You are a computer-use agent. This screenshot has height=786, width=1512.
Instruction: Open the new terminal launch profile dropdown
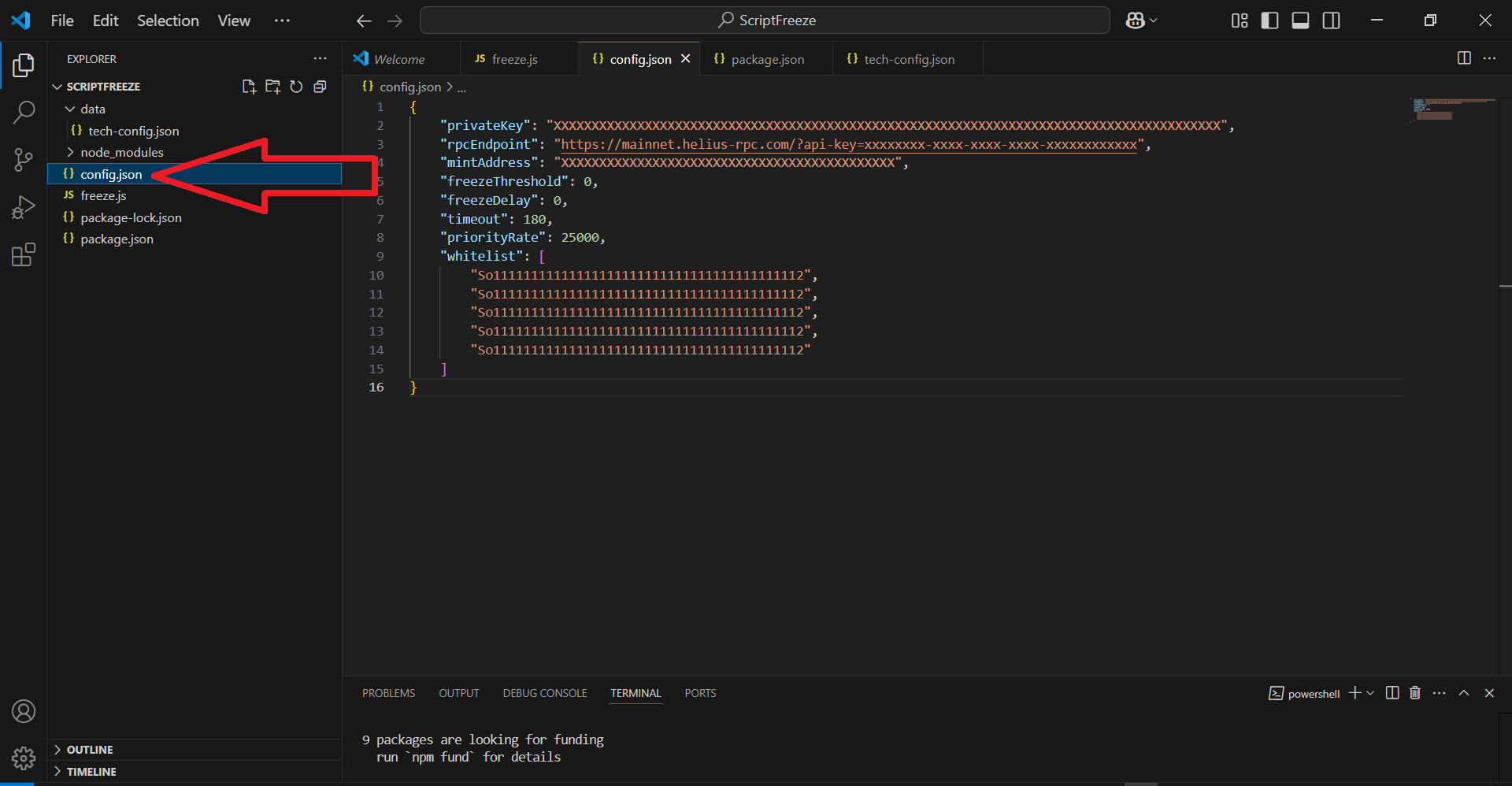point(1370,693)
